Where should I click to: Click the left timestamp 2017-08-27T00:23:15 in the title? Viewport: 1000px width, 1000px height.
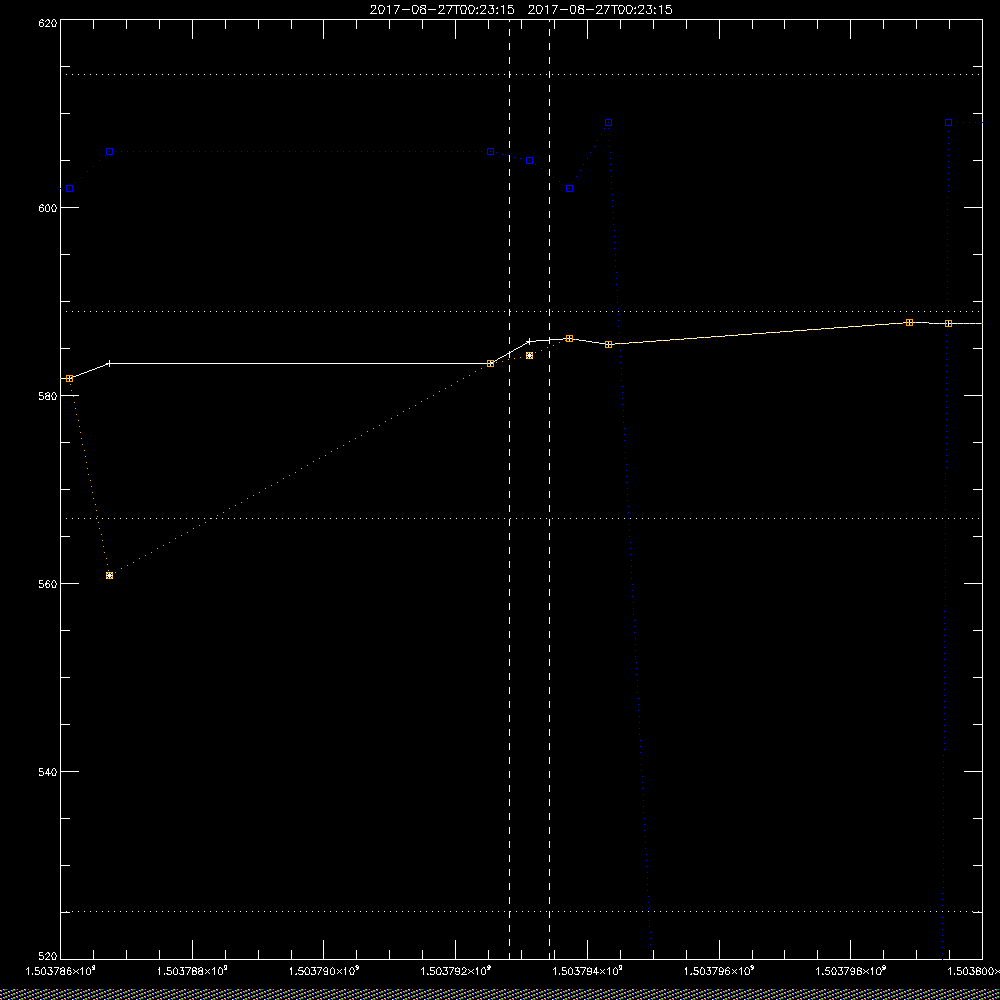(x=441, y=10)
